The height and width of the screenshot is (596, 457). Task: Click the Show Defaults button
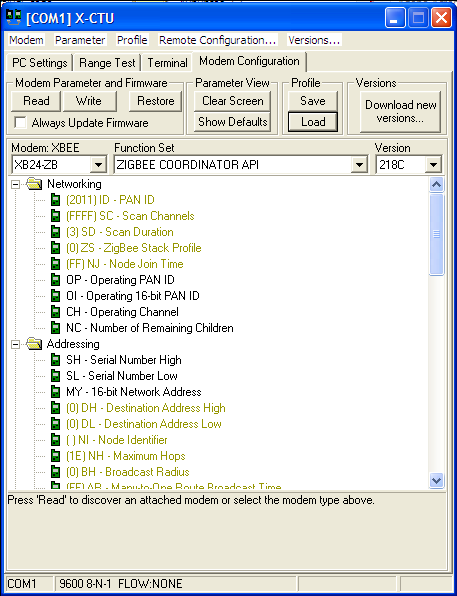[x=233, y=122]
